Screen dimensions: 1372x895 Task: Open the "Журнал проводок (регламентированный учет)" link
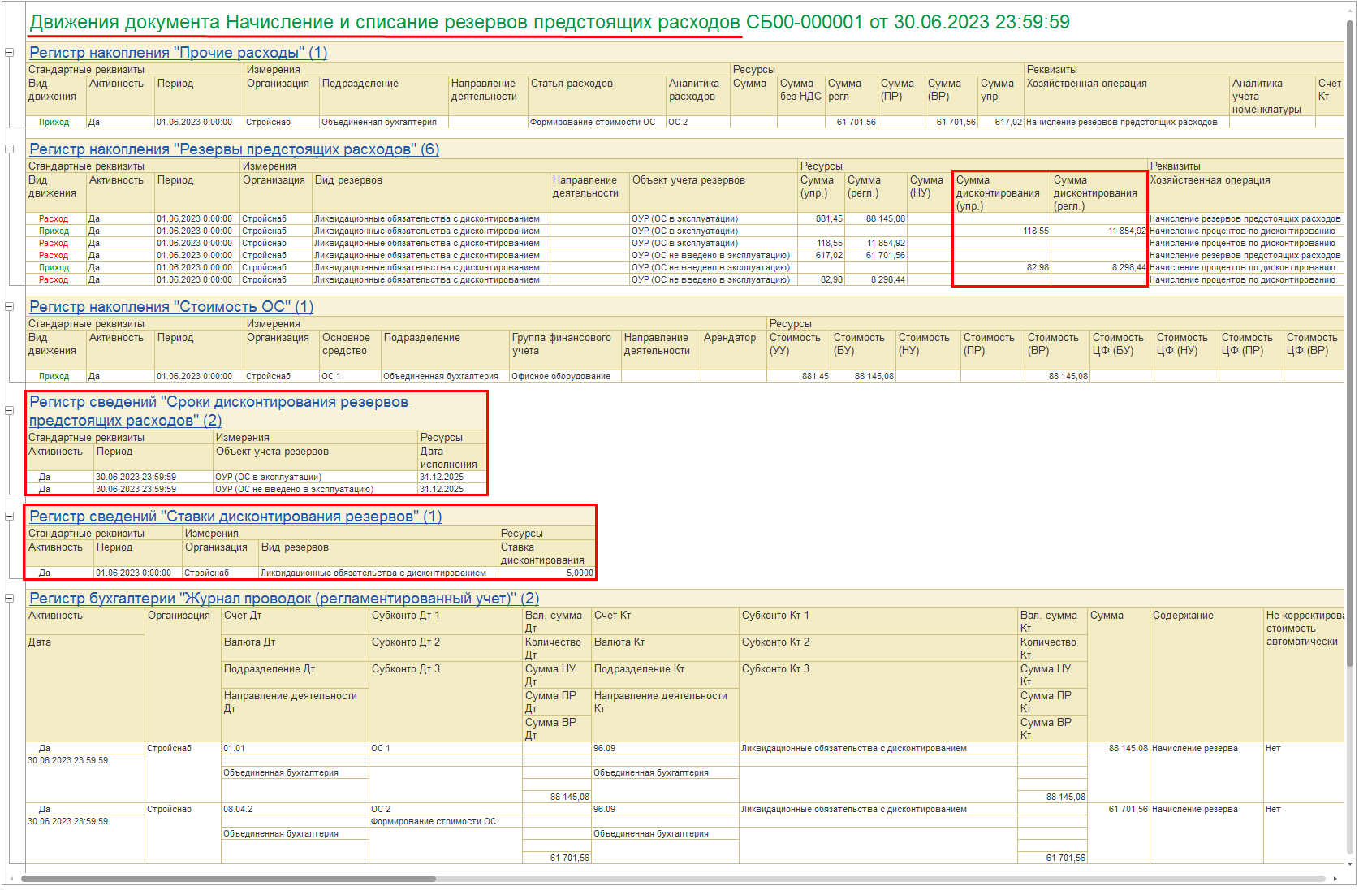pos(284,599)
